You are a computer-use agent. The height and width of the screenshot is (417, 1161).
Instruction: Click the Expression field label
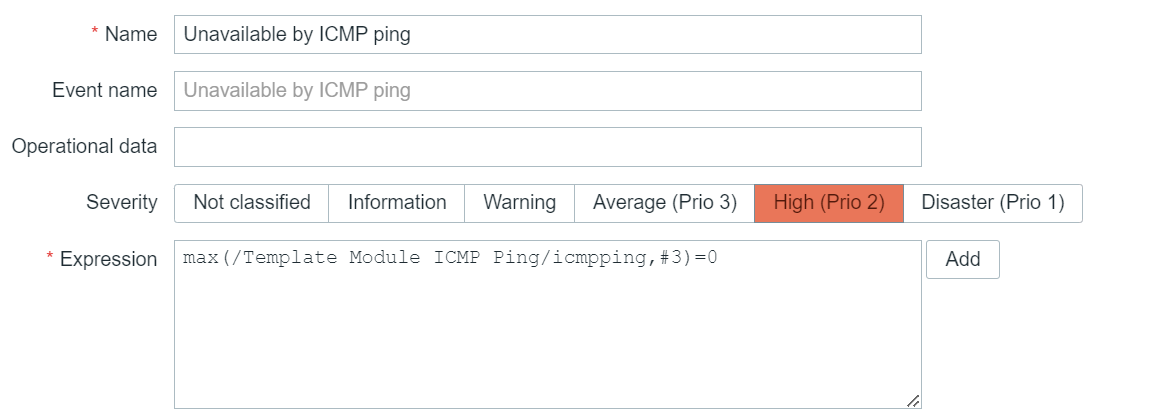click(108, 260)
